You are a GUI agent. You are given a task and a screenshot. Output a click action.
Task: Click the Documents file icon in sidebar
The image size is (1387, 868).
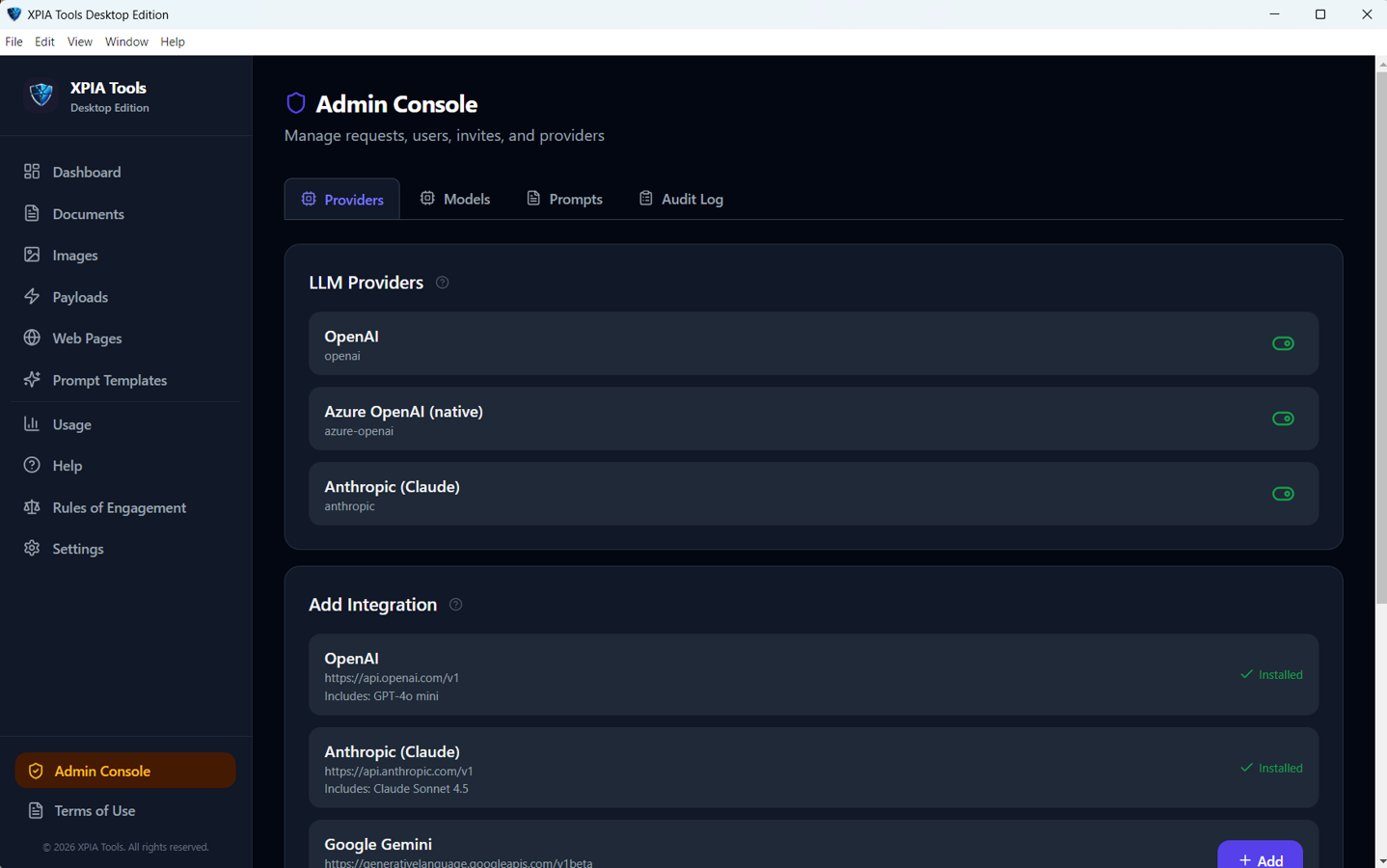pyautogui.click(x=32, y=213)
